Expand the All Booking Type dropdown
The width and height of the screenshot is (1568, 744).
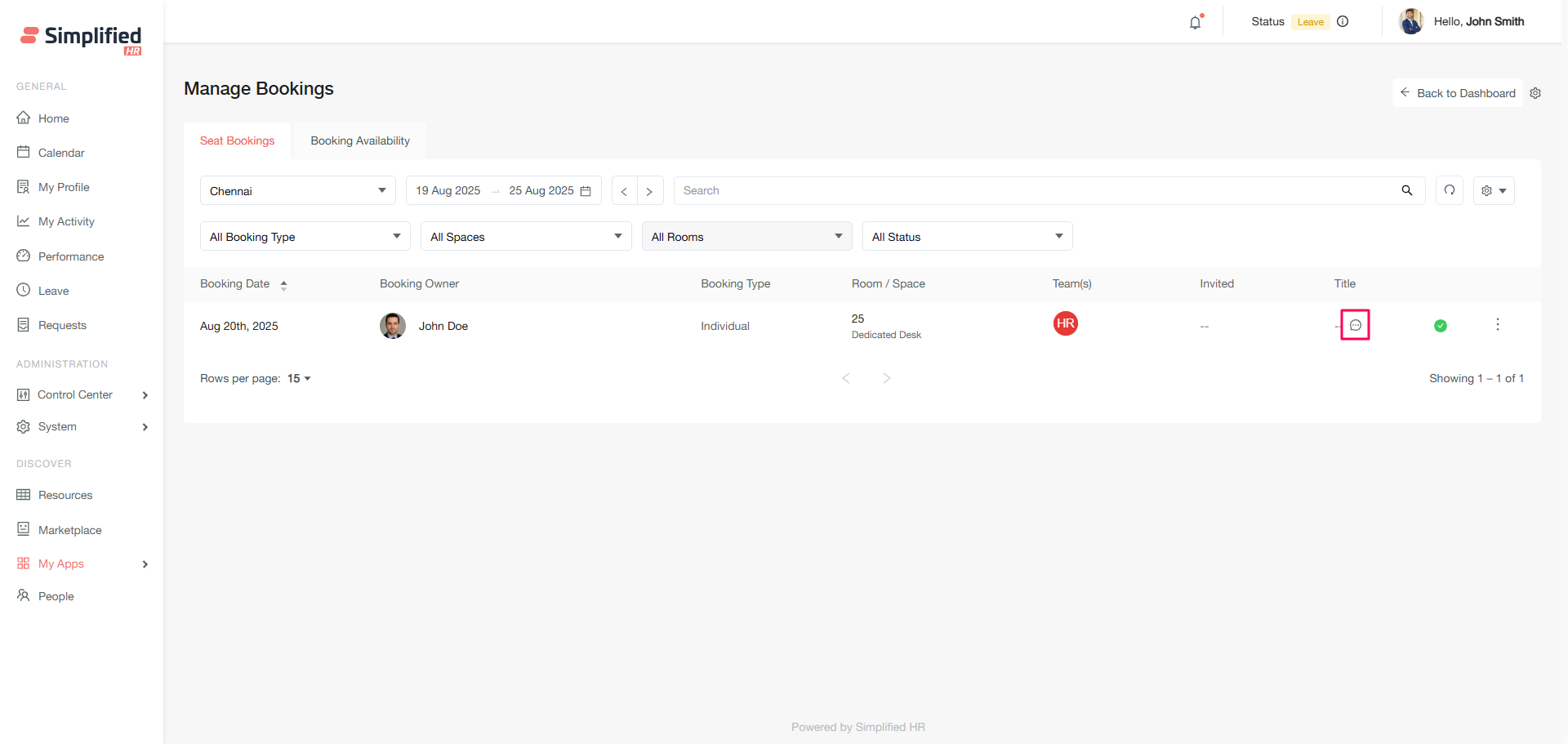[305, 237]
